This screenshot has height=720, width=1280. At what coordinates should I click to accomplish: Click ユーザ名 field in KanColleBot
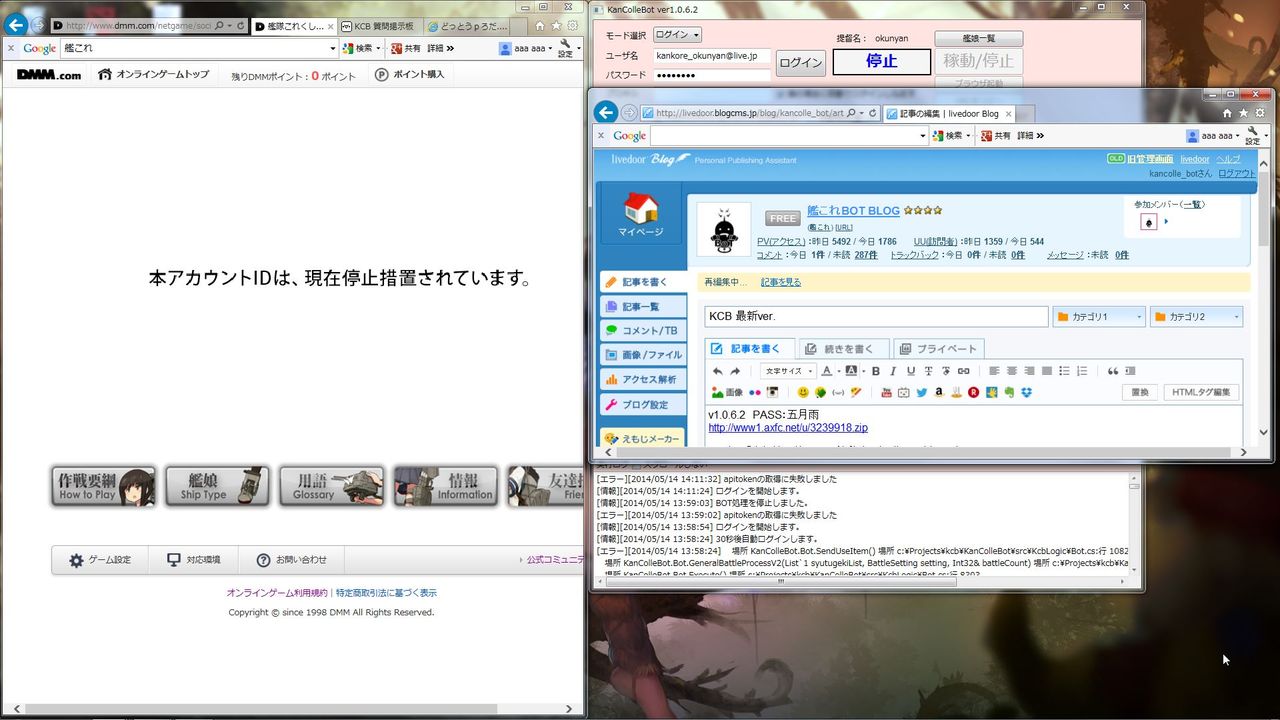[x=712, y=56]
